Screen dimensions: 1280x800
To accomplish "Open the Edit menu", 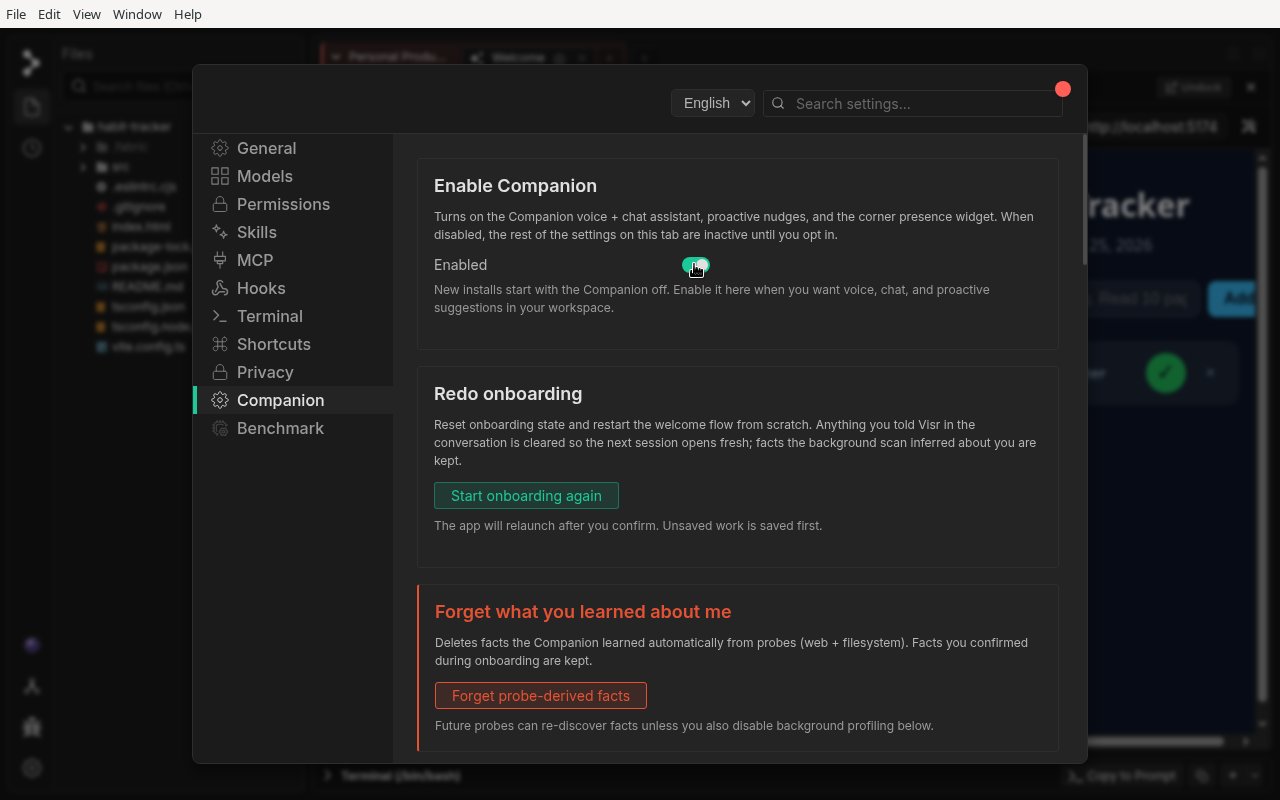I will click(49, 14).
